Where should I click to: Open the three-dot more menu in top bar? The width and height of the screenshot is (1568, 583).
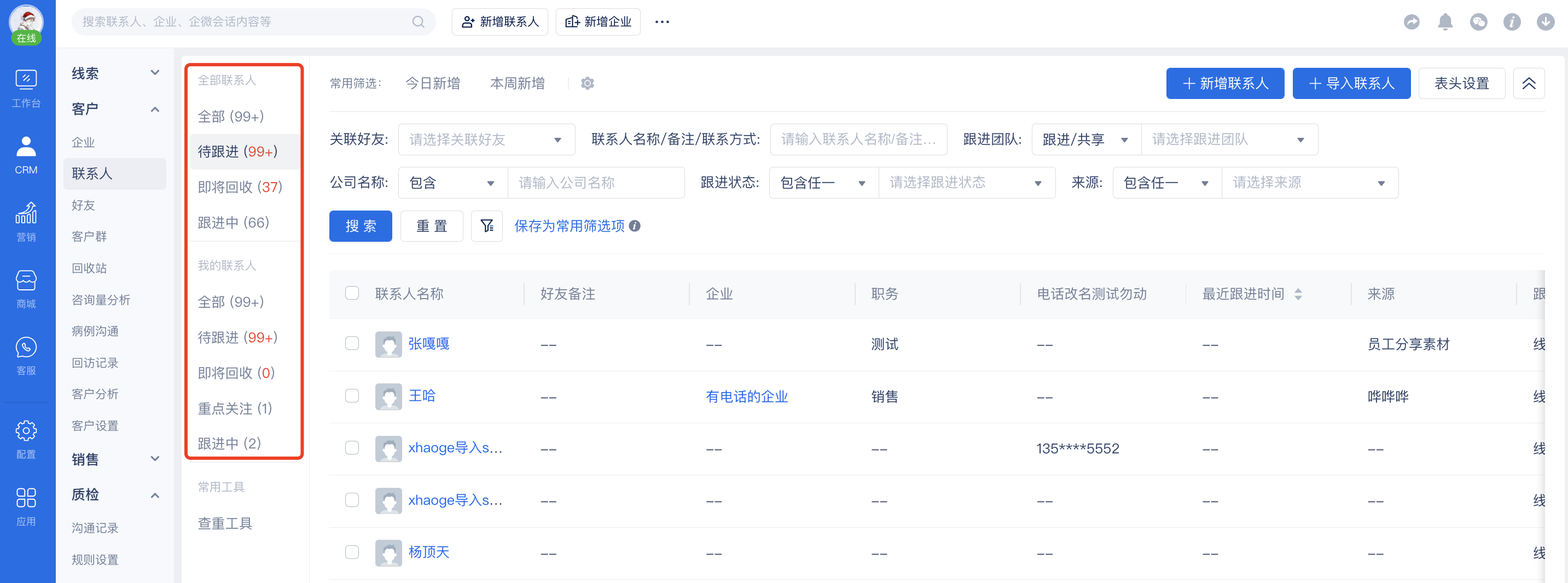(x=661, y=22)
